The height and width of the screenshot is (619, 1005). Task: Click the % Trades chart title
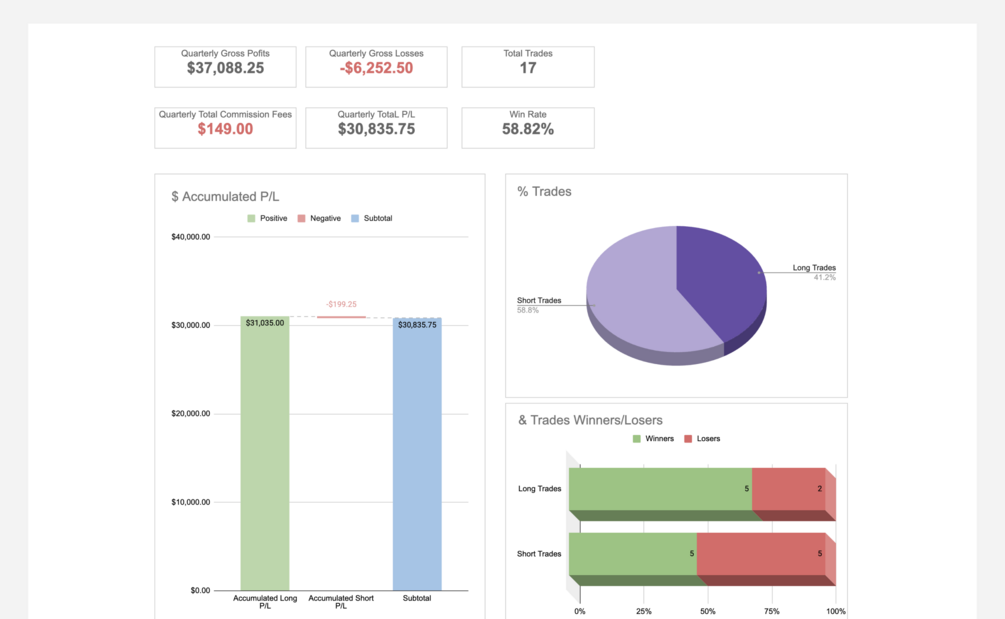click(544, 192)
